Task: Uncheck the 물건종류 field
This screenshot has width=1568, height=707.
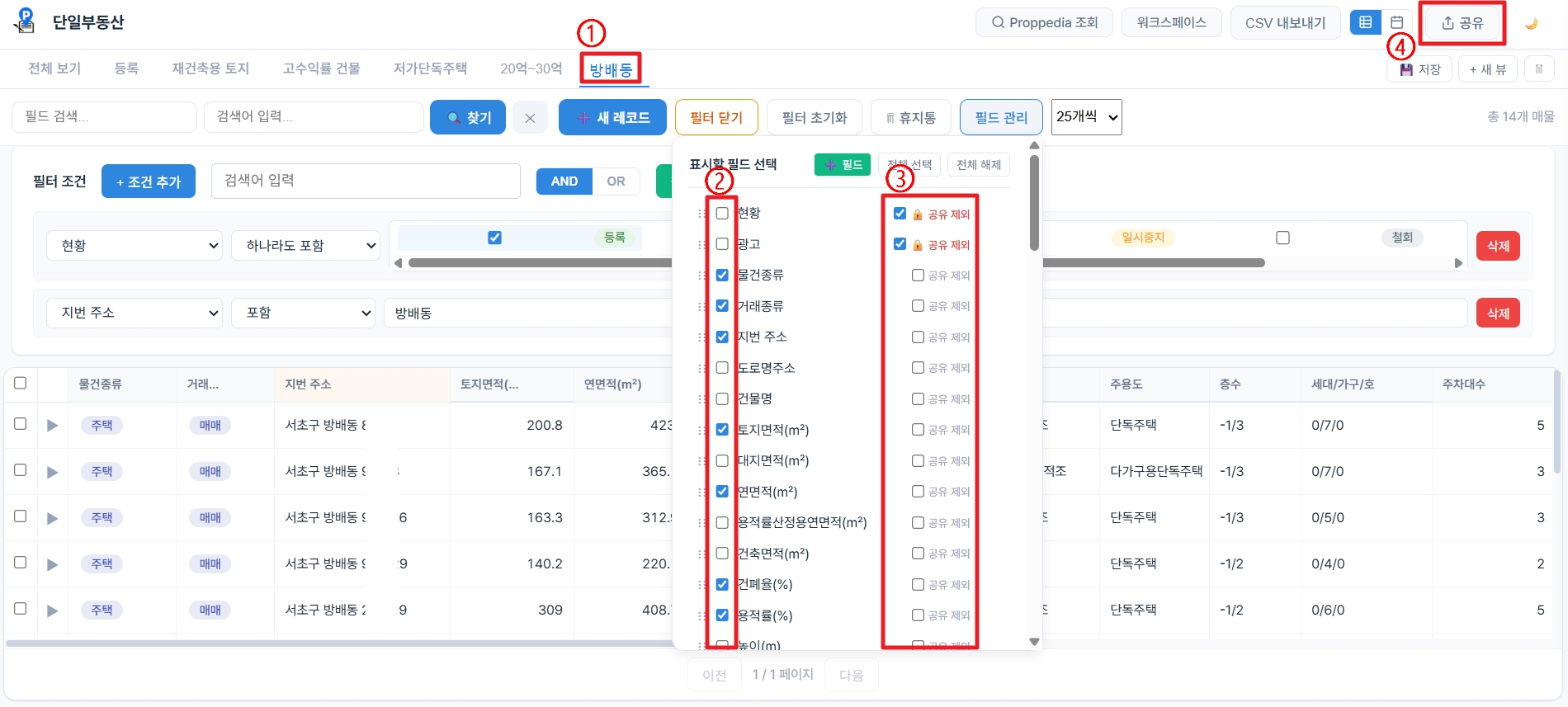Action: click(x=722, y=275)
